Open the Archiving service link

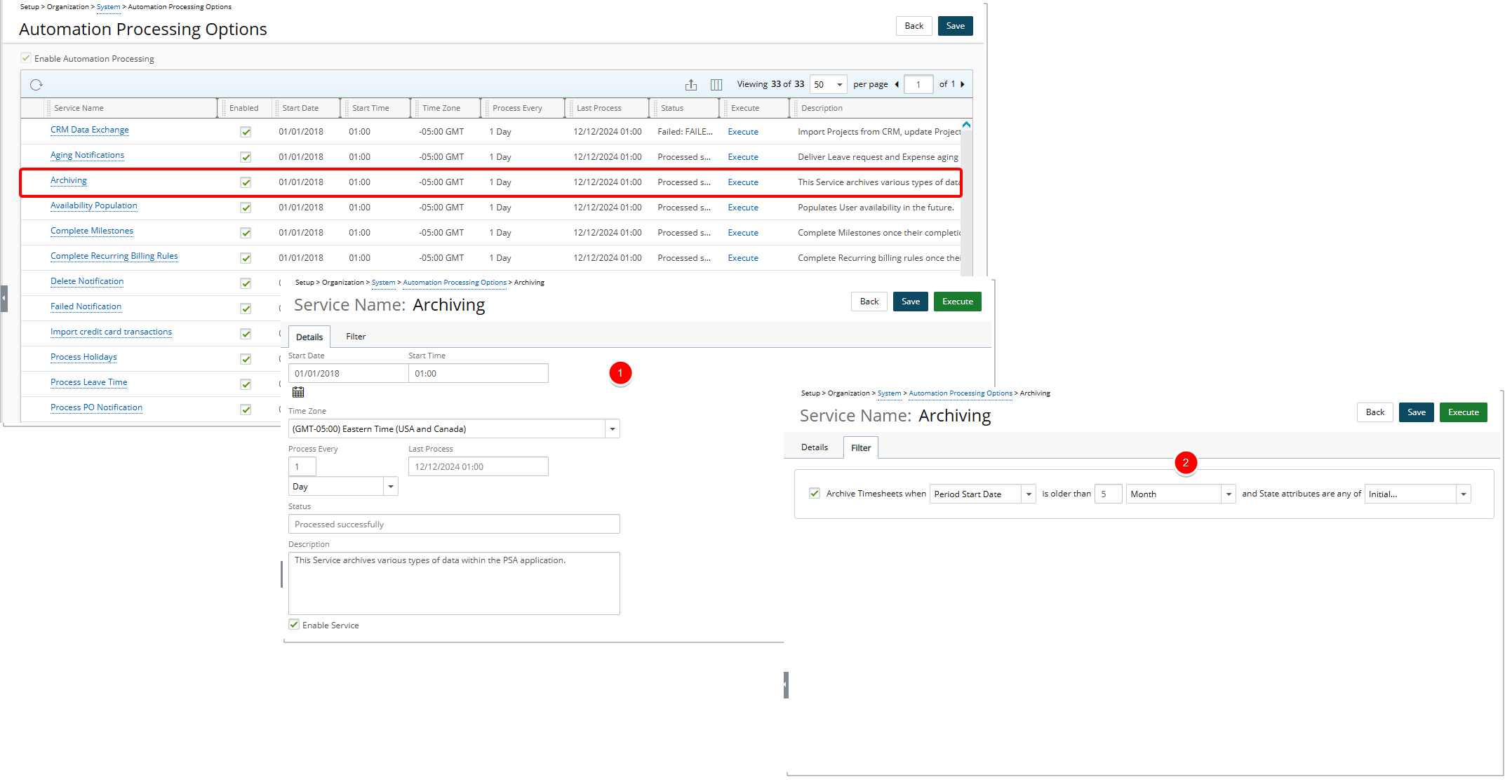pyautogui.click(x=69, y=180)
